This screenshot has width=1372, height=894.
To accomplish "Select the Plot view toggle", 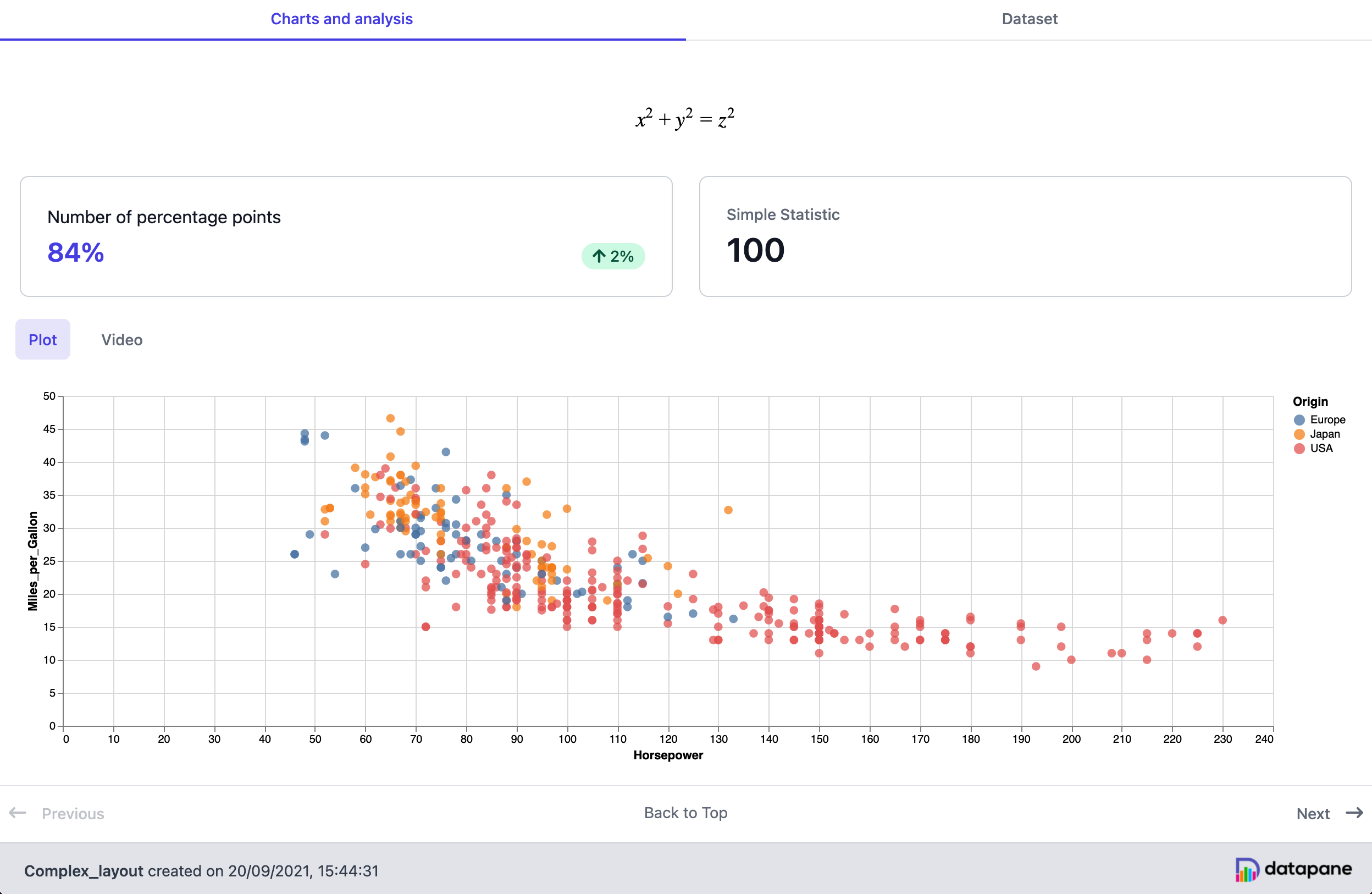I will click(42, 339).
